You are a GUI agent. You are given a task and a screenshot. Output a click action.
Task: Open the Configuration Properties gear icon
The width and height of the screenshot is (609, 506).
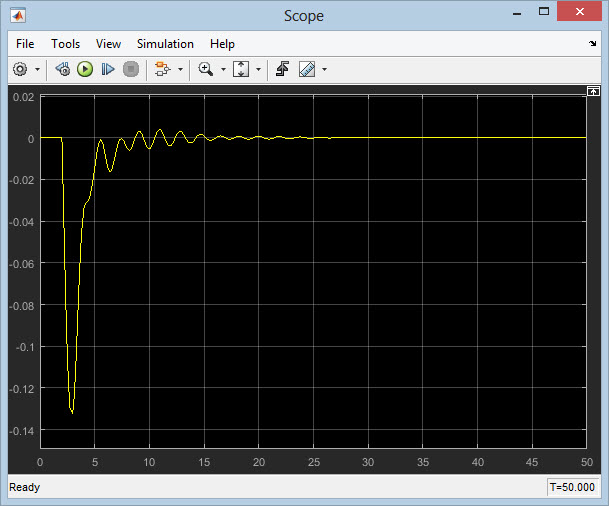[20, 70]
